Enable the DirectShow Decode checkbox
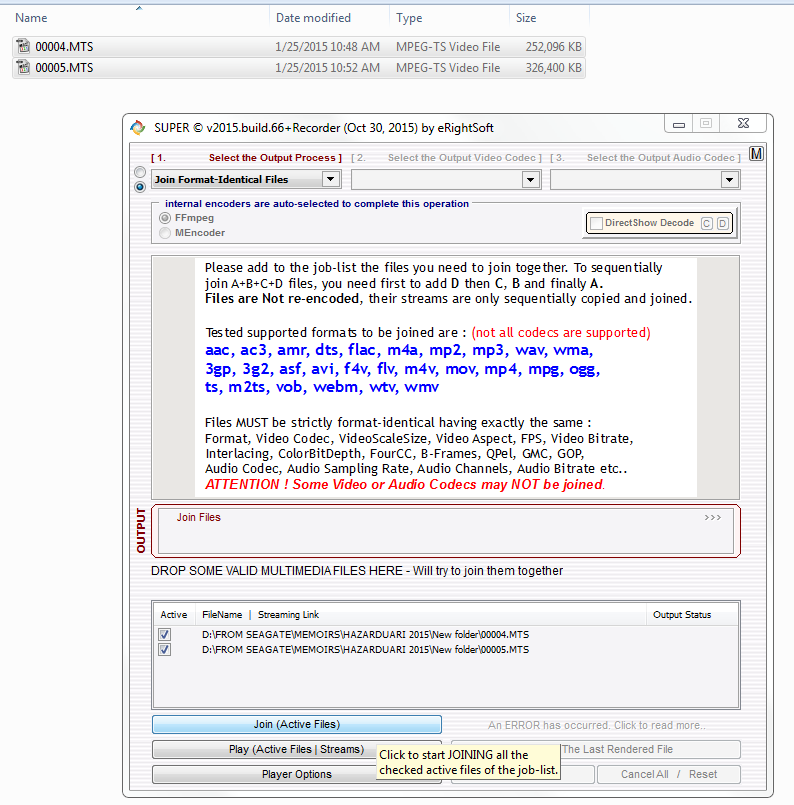Screen dimensions: 794x805 point(596,223)
